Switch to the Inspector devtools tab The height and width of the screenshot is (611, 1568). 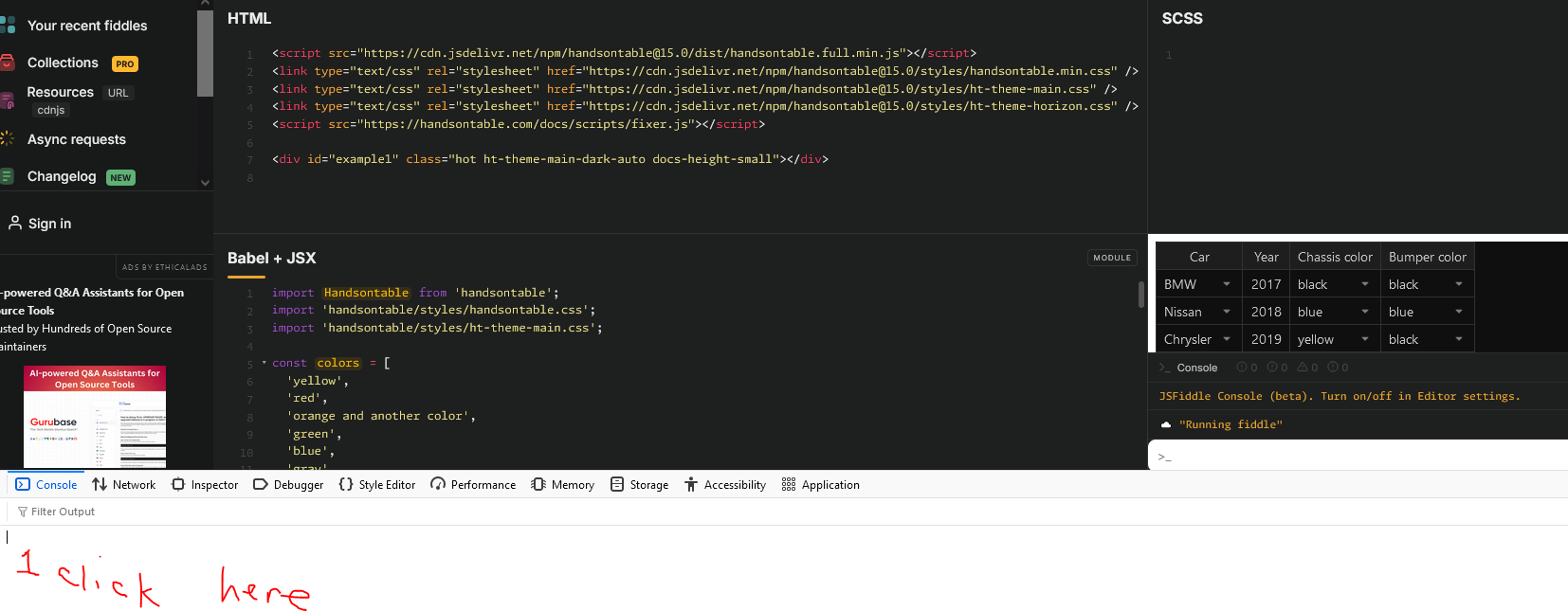click(205, 484)
